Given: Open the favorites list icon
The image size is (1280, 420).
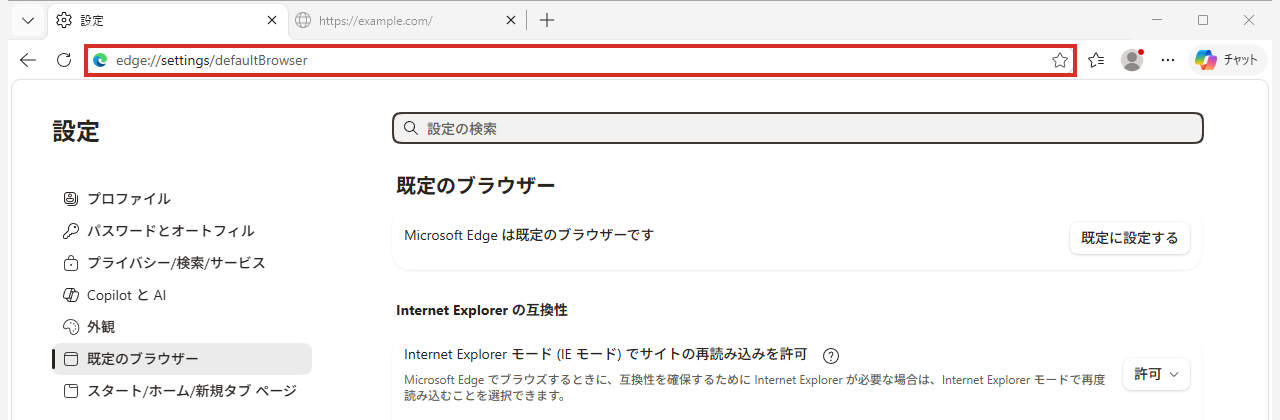Looking at the screenshot, I should [x=1096, y=60].
